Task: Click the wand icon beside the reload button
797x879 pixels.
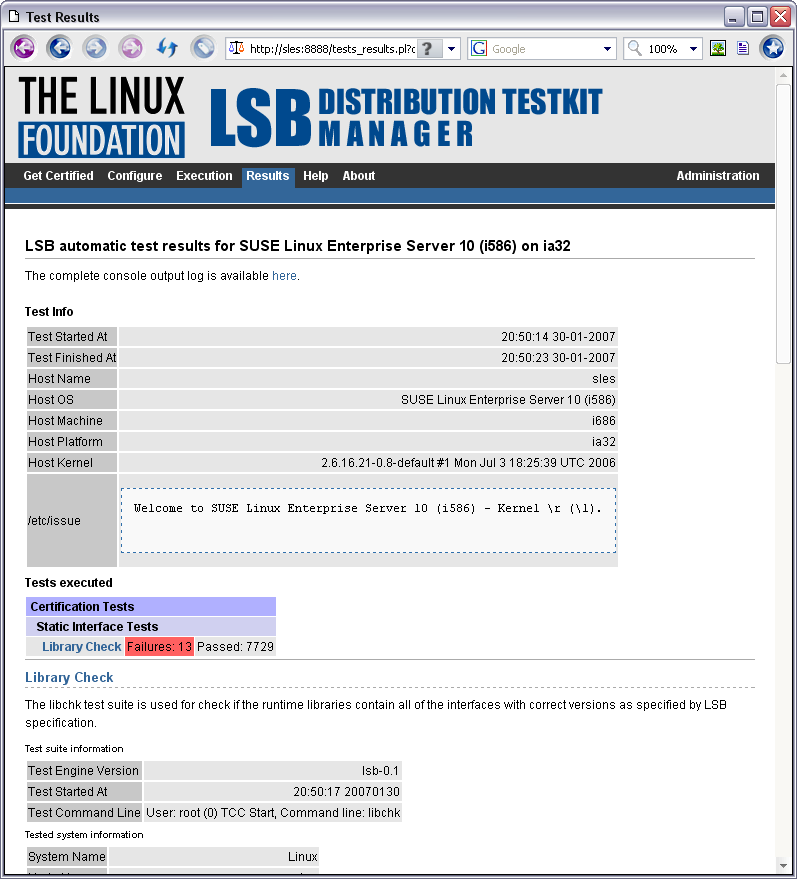Action: (x=203, y=48)
